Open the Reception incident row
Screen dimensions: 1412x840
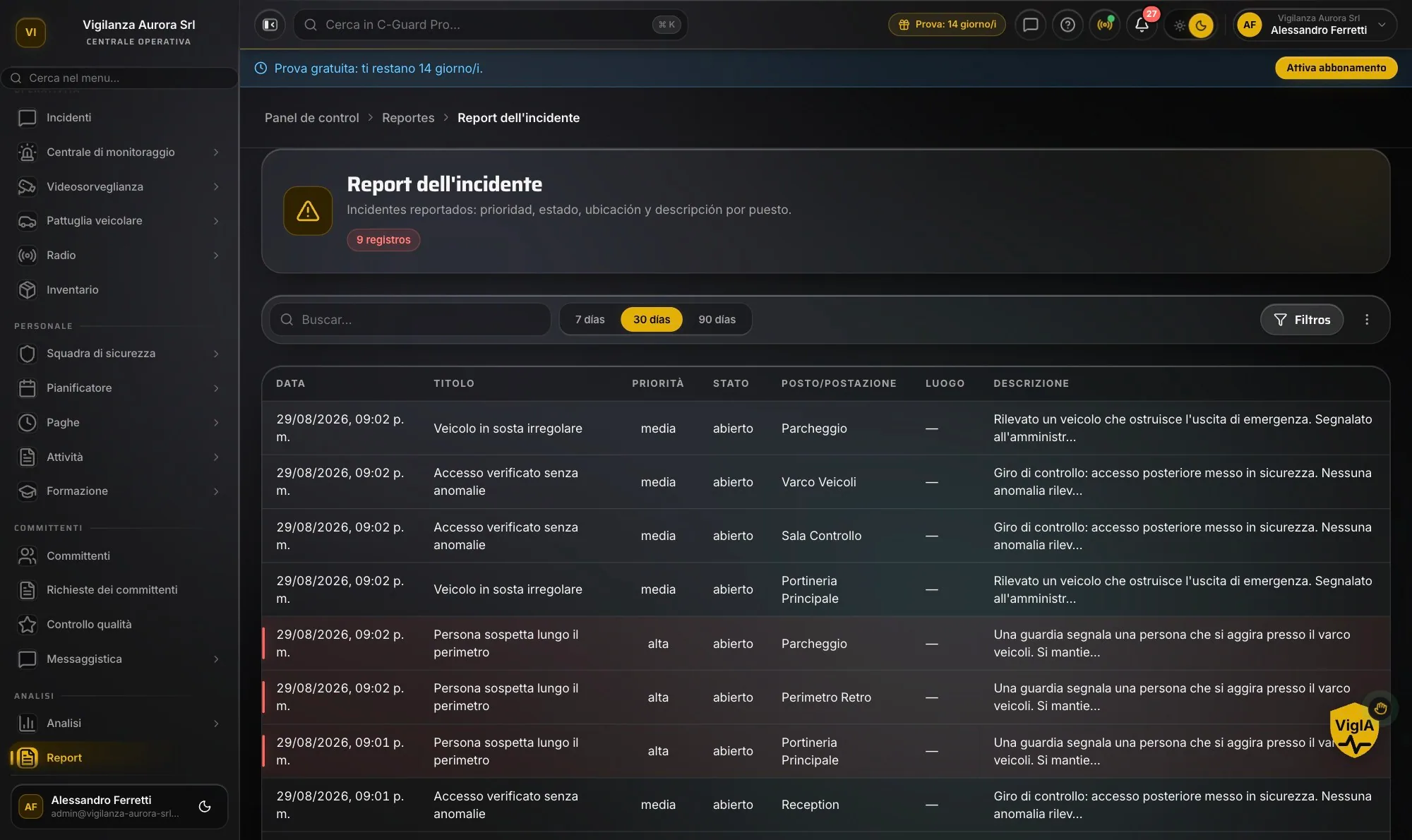825,805
